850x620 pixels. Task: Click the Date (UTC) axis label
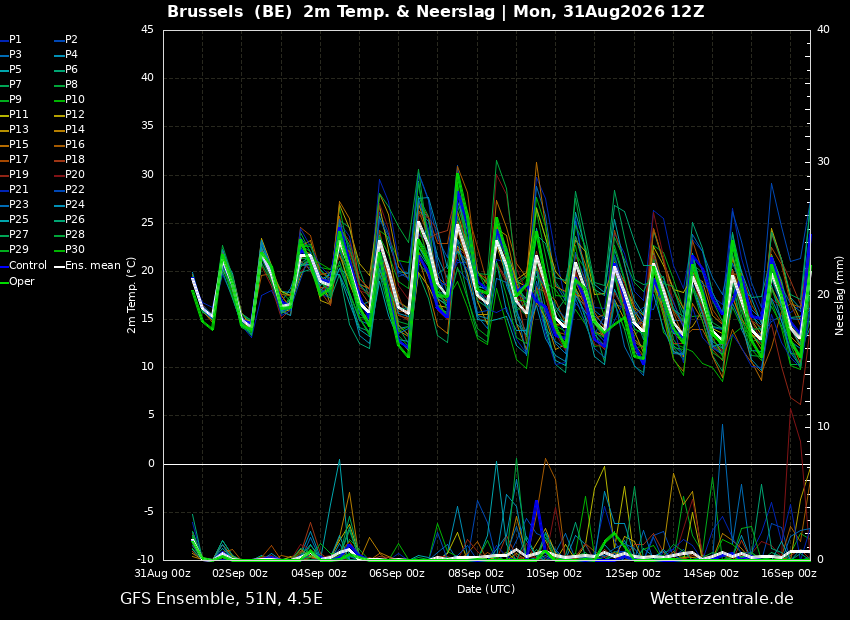[486, 589]
